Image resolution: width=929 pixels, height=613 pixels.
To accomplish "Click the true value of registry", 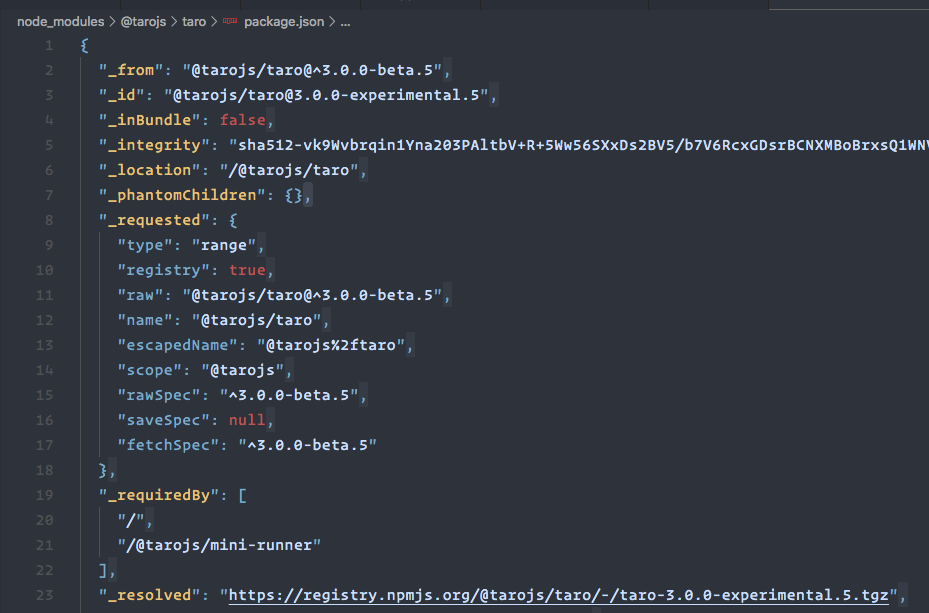I will tap(247, 270).
